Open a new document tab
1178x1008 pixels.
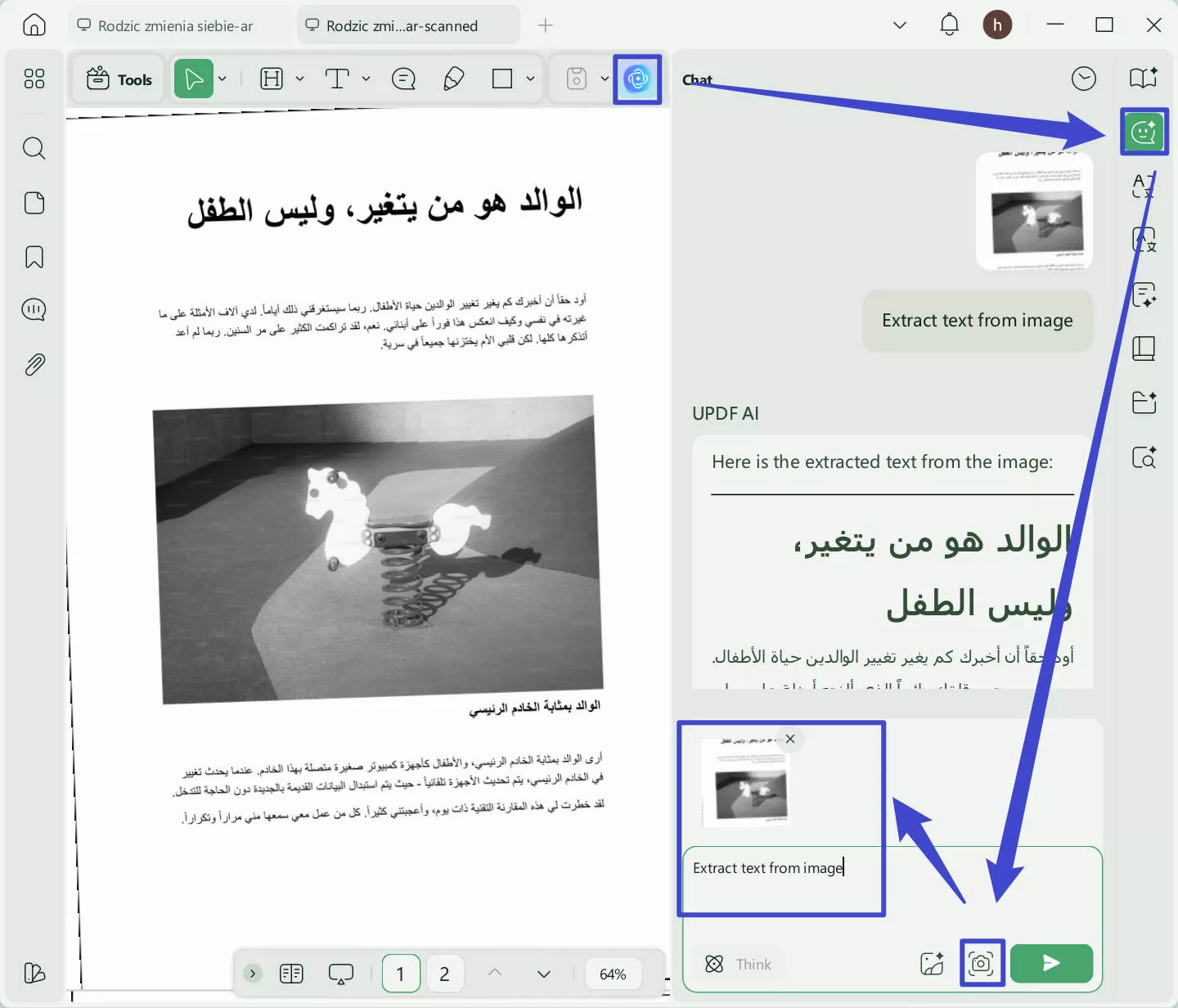545,25
